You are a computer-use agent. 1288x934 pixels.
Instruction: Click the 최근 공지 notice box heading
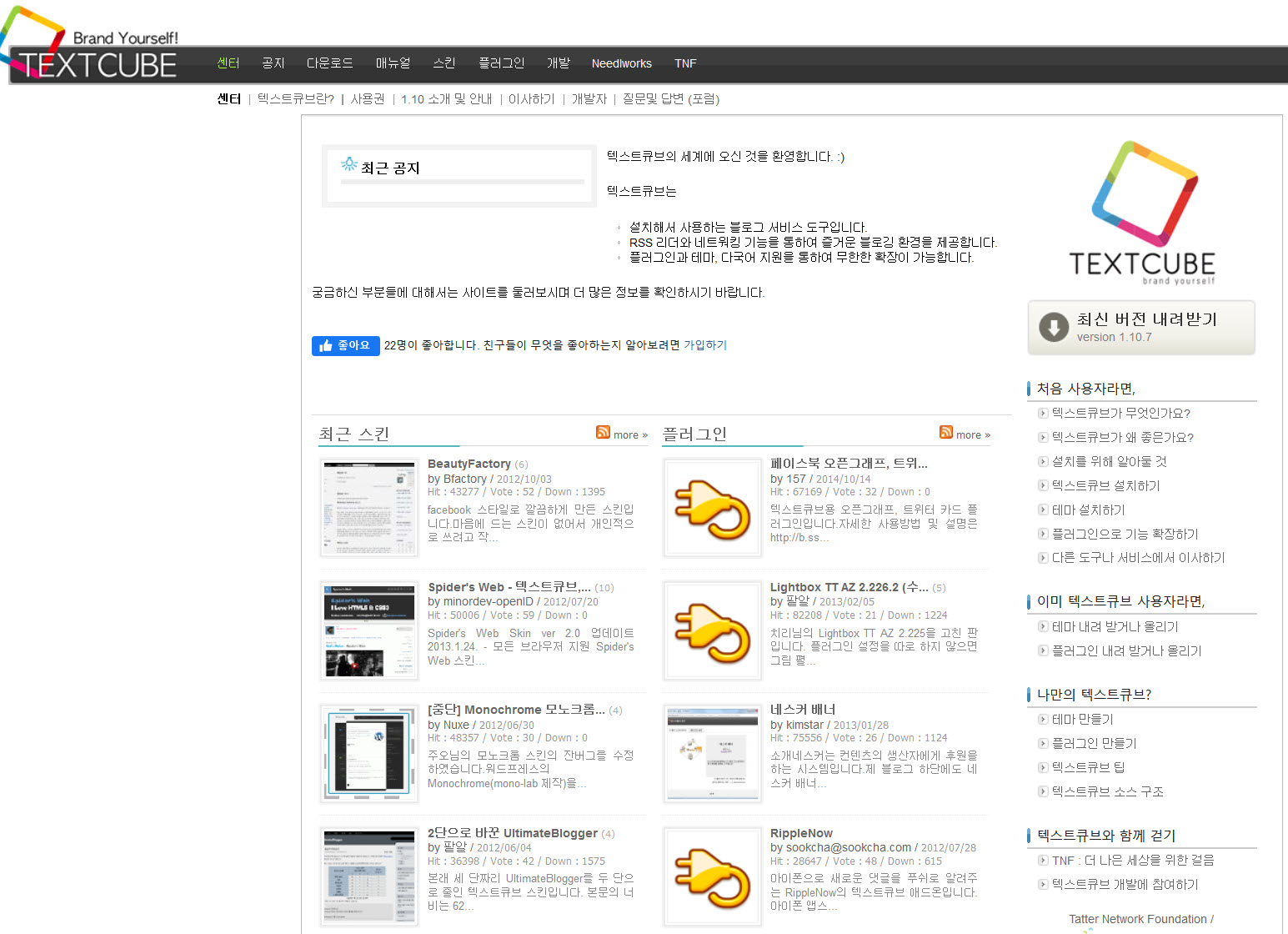[390, 168]
